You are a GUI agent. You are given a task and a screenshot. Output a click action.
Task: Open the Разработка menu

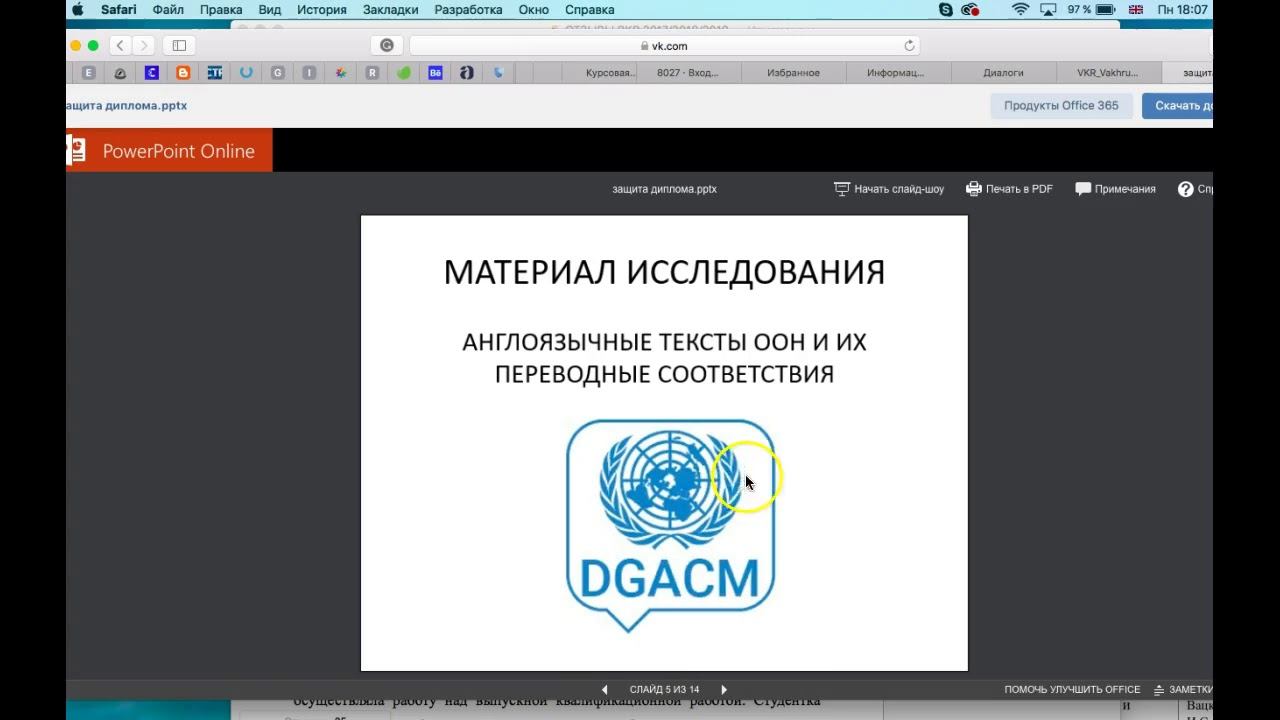click(468, 10)
